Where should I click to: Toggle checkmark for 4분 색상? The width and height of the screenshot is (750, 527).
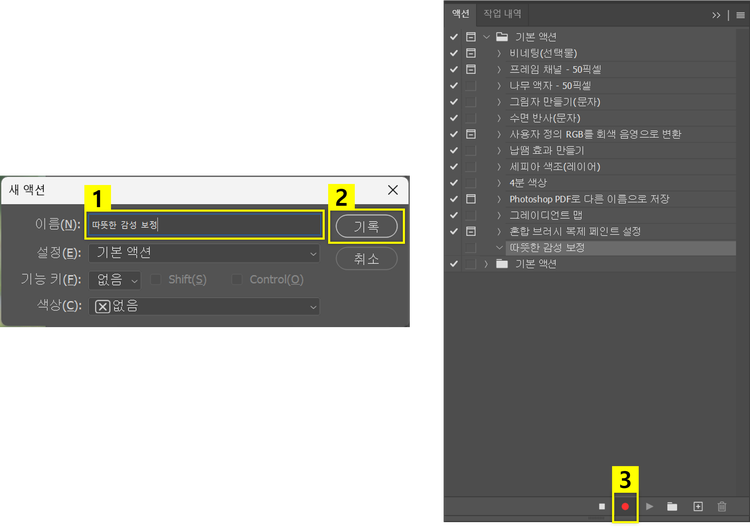[454, 183]
